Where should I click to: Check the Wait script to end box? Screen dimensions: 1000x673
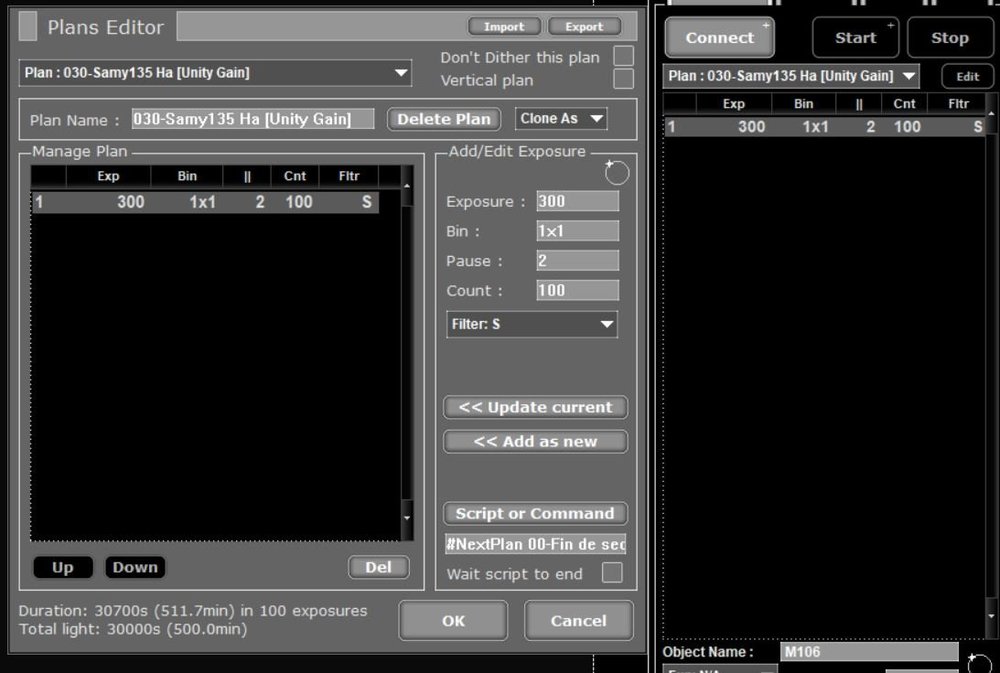(x=612, y=573)
